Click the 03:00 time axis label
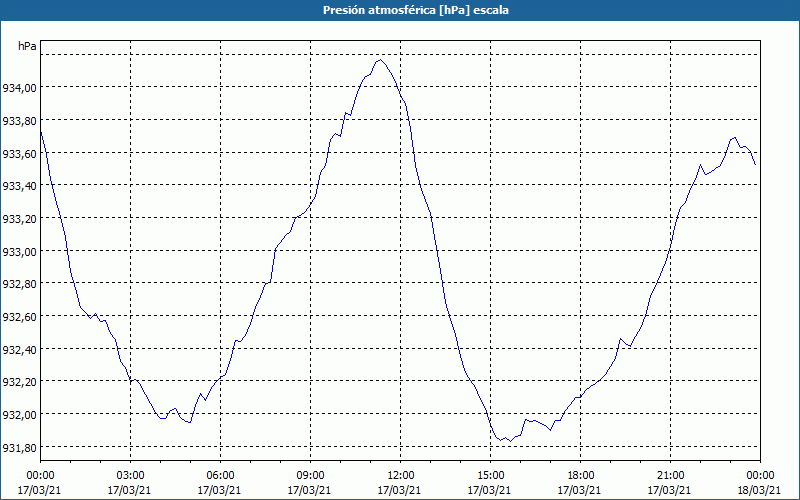This screenshot has height=500, width=800. click(x=131, y=476)
